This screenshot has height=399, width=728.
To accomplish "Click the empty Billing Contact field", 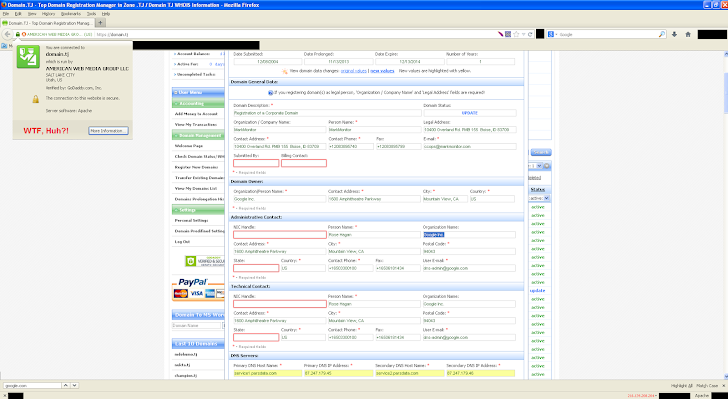I will tap(304, 163).
